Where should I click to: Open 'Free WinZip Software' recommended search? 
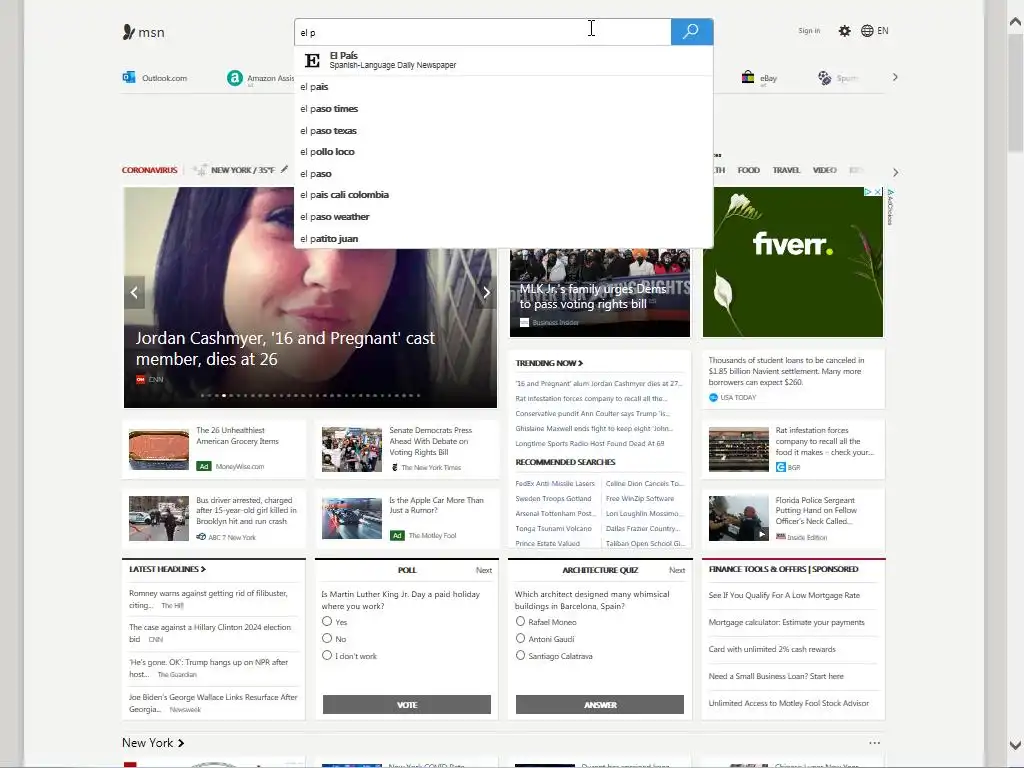tap(640, 498)
